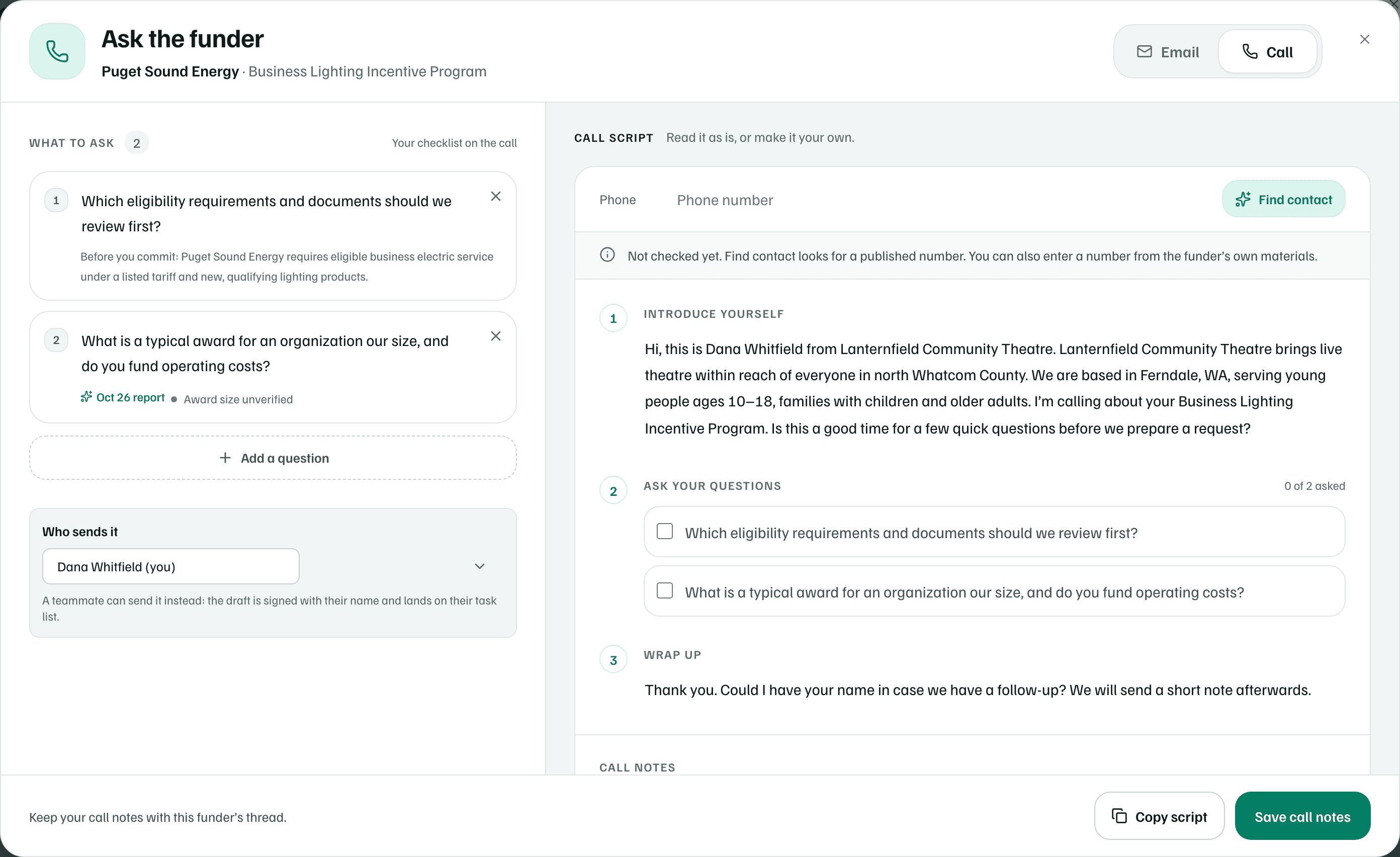Click Add a question
The image size is (1400, 857).
273,458
